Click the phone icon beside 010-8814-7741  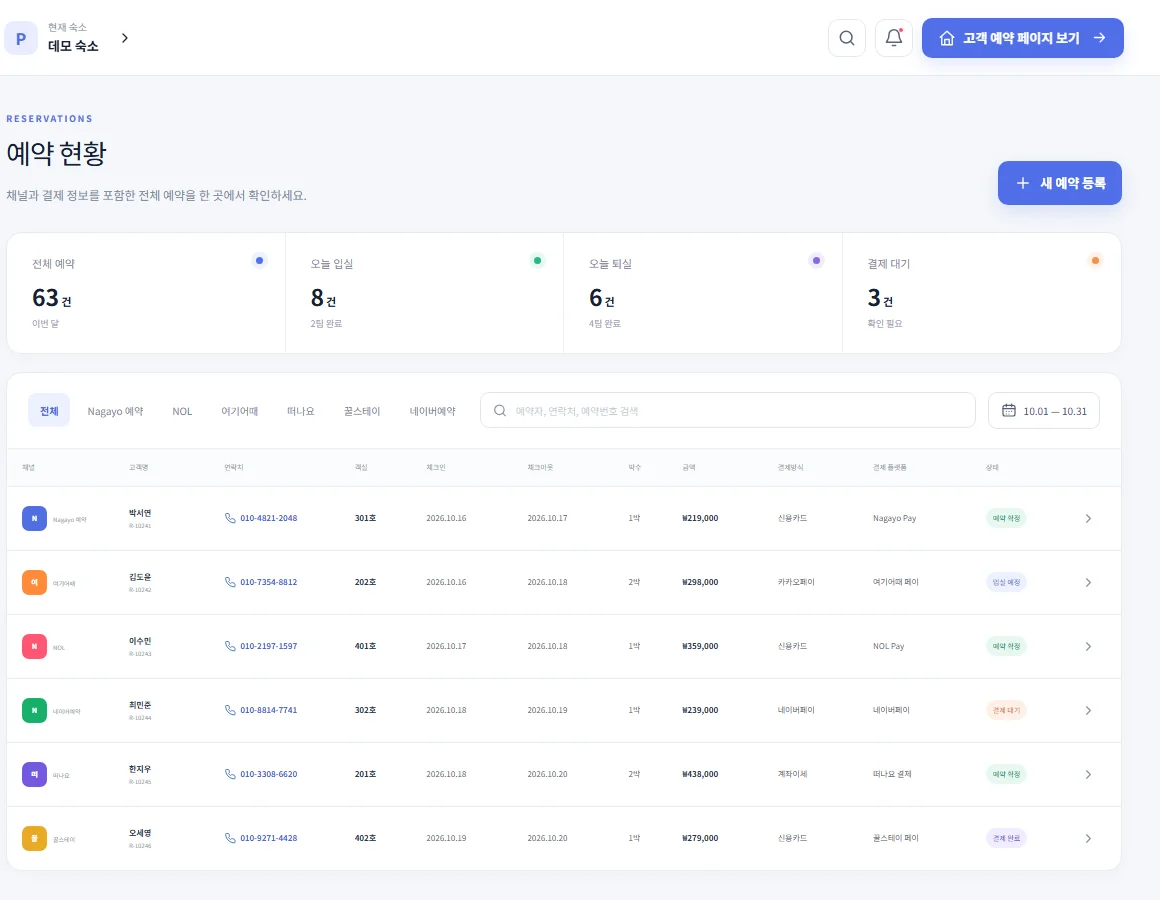click(230, 710)
